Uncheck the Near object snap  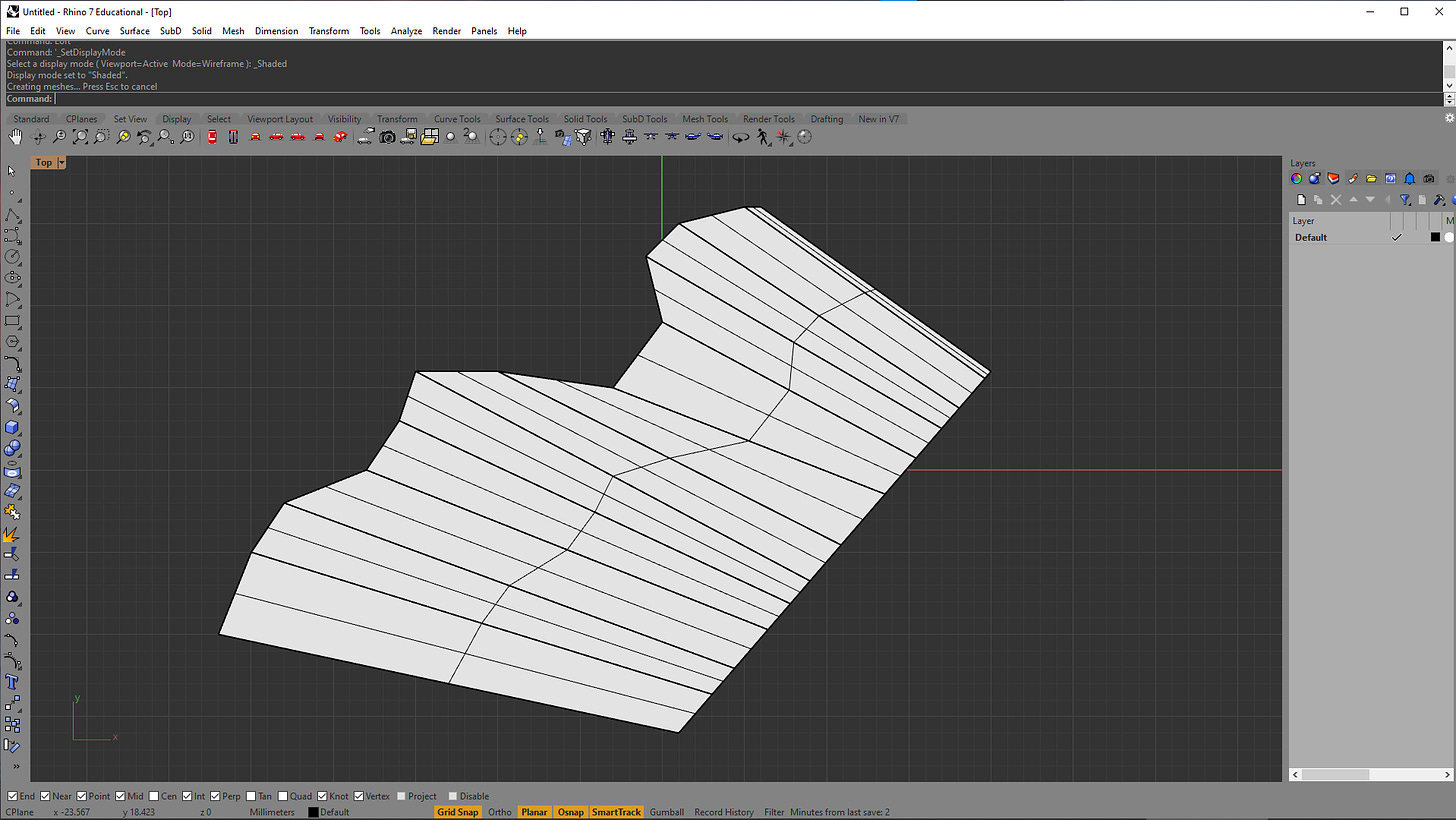click(x=44, y=796)
